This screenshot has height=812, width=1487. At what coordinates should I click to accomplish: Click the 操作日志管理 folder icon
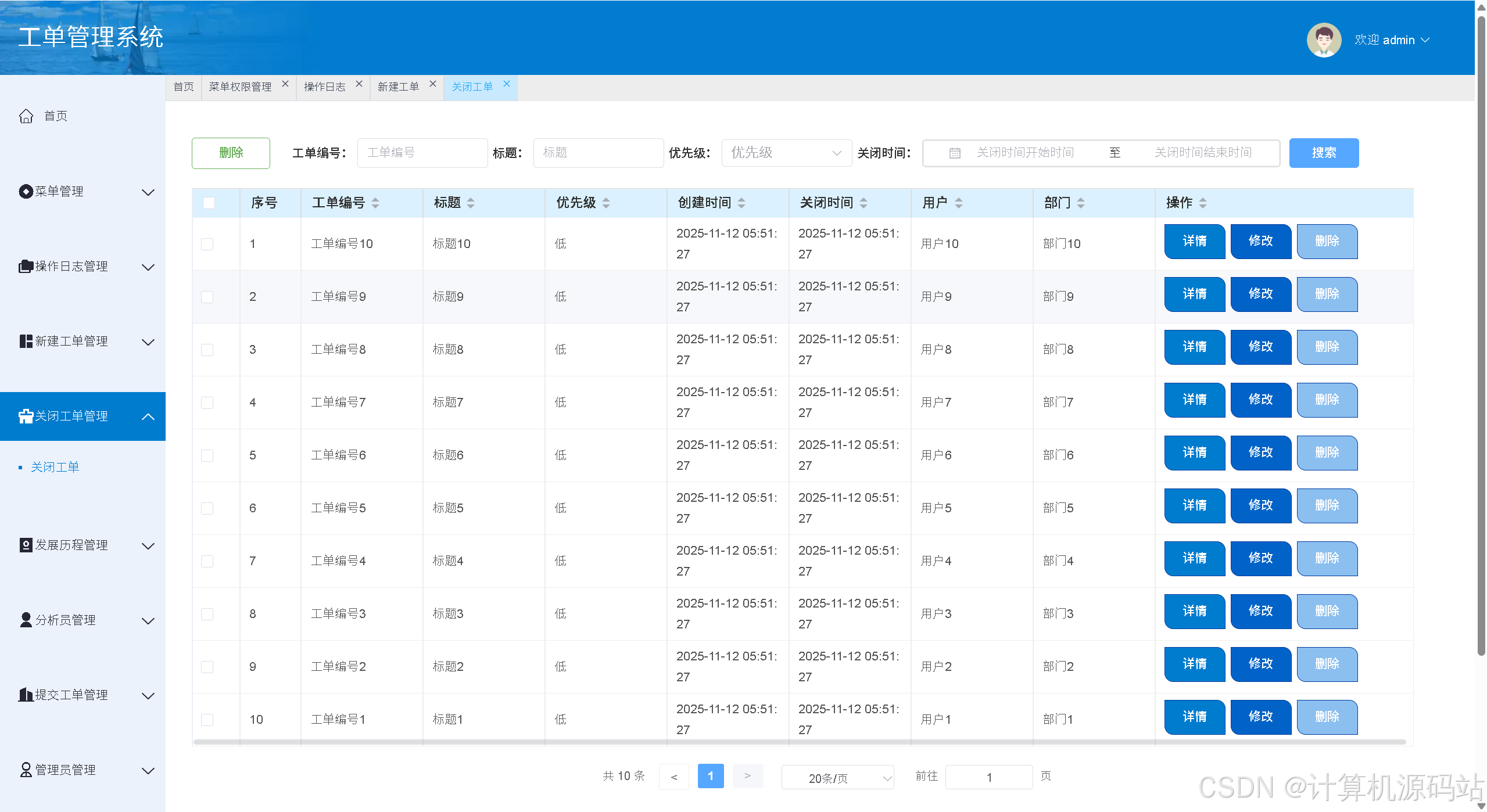26,267
